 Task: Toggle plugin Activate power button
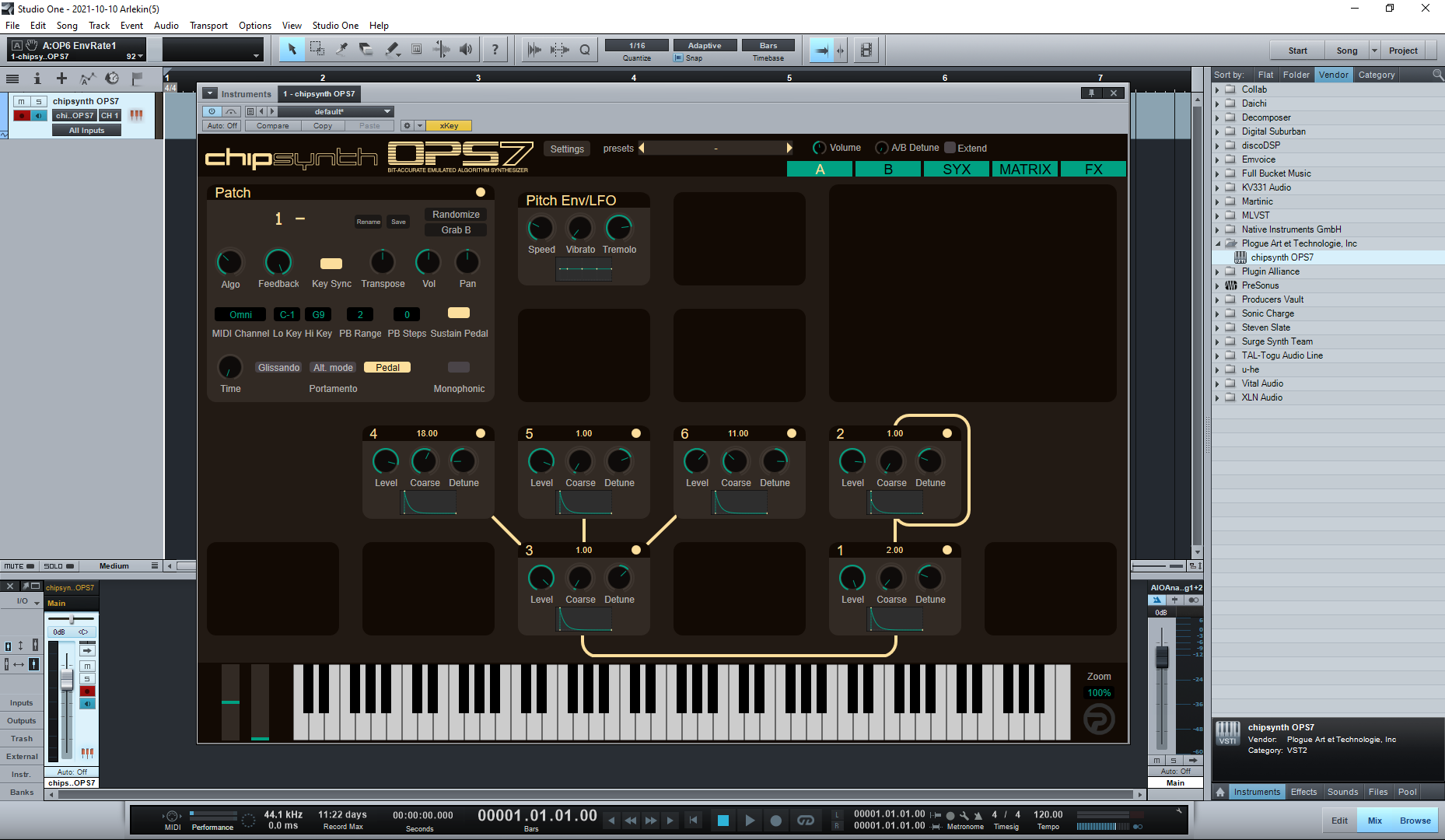coord(212,111)
